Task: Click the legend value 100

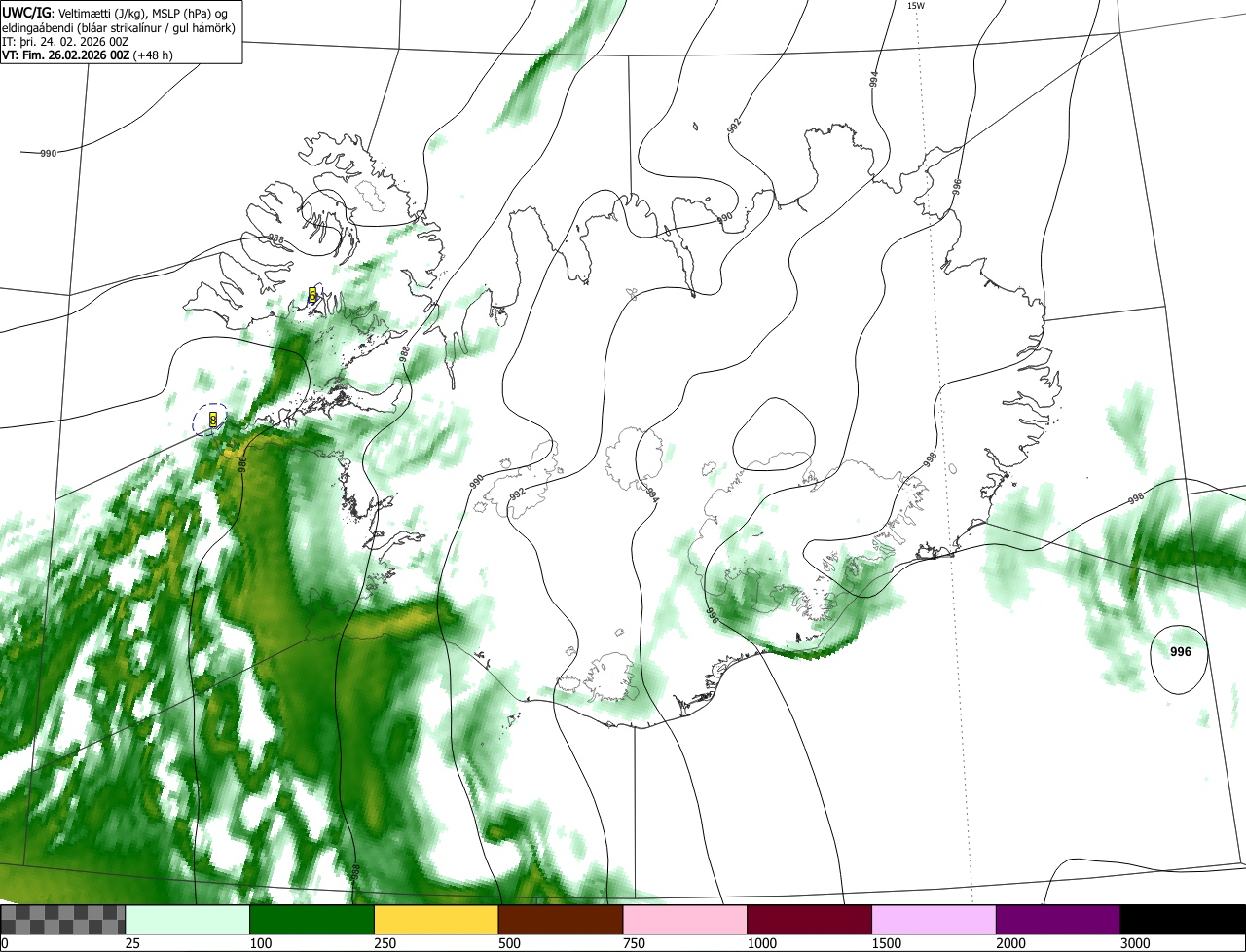Action: (261, 943)
